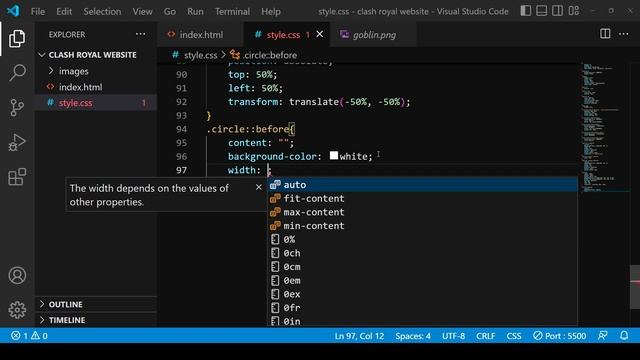Open the Source Control view icon
This screenshot has height=360, width=640.
[17, 108]
